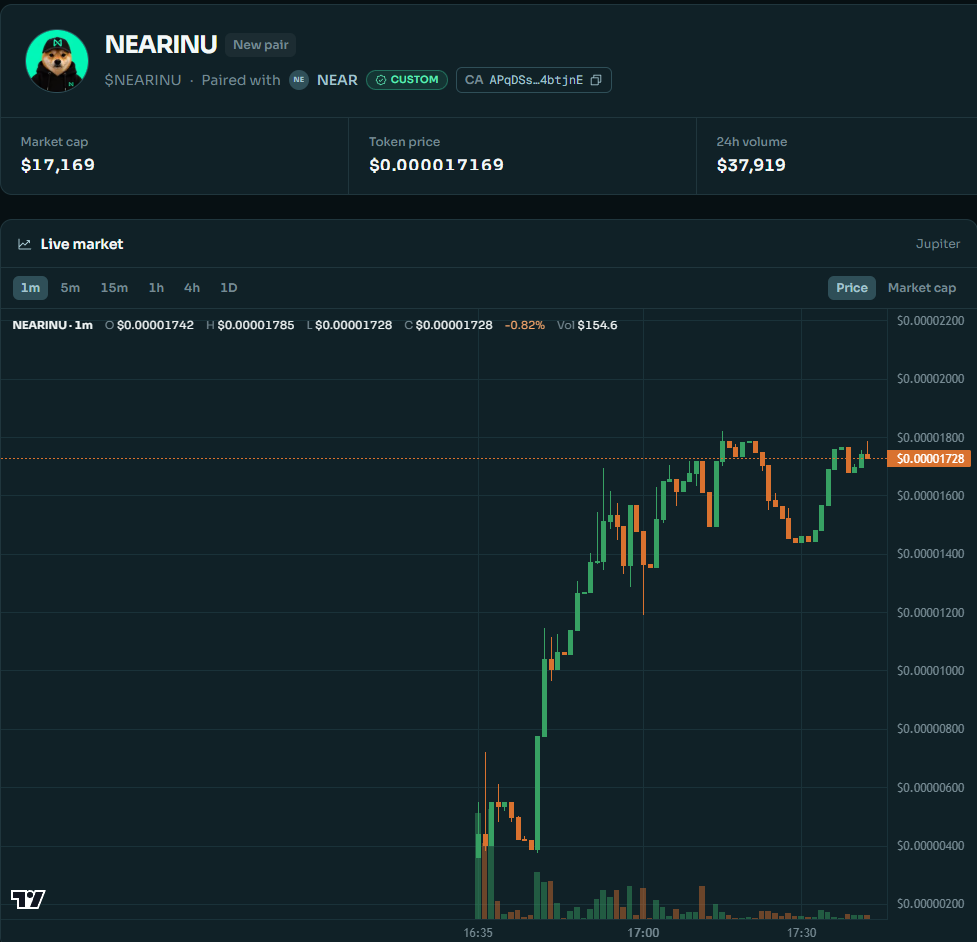Click the high value $0.00001785
Image resolution: width=977 pixels, height=942 pixels.
pos(255,325)
